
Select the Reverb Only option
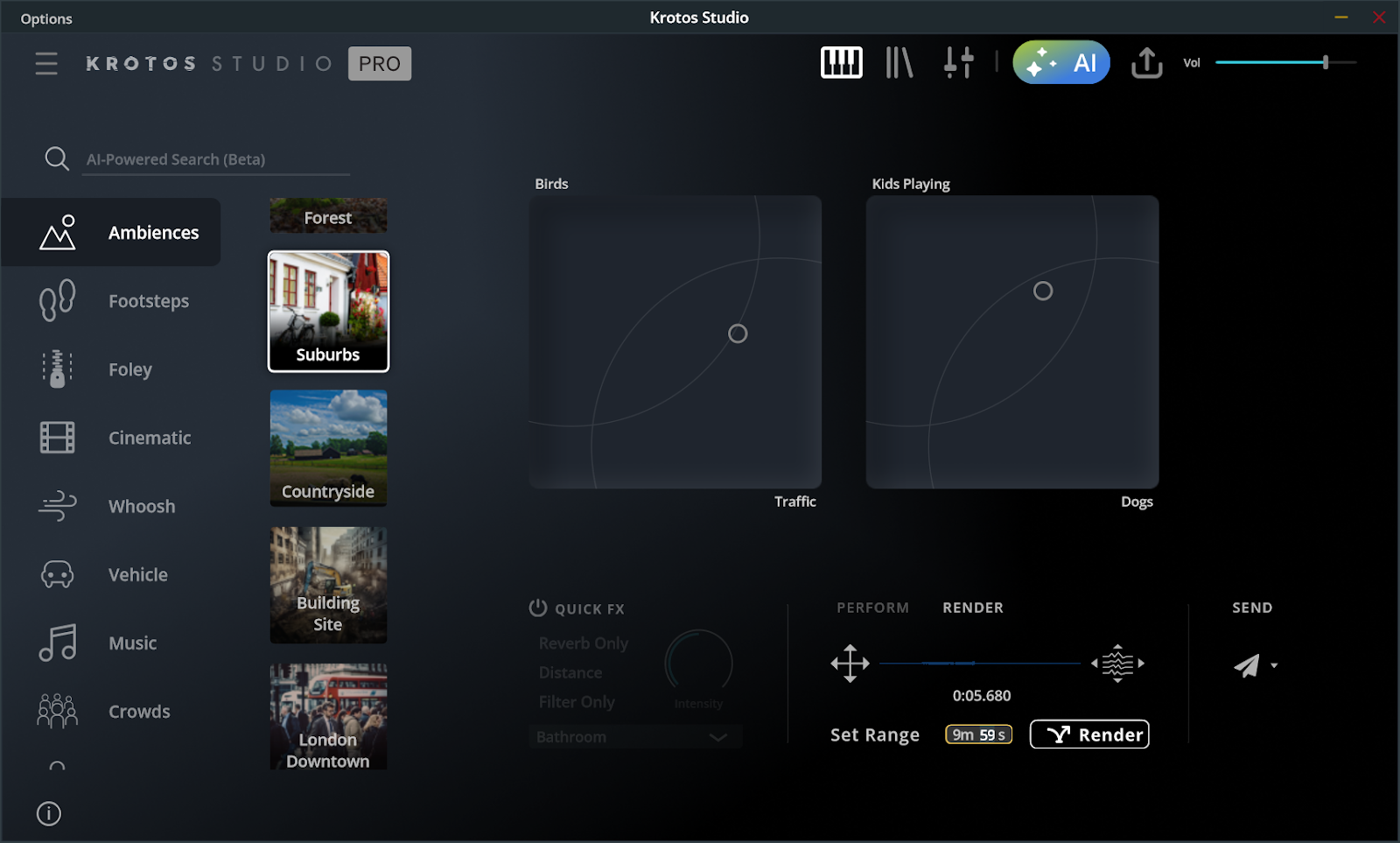(x=584, y=643)
